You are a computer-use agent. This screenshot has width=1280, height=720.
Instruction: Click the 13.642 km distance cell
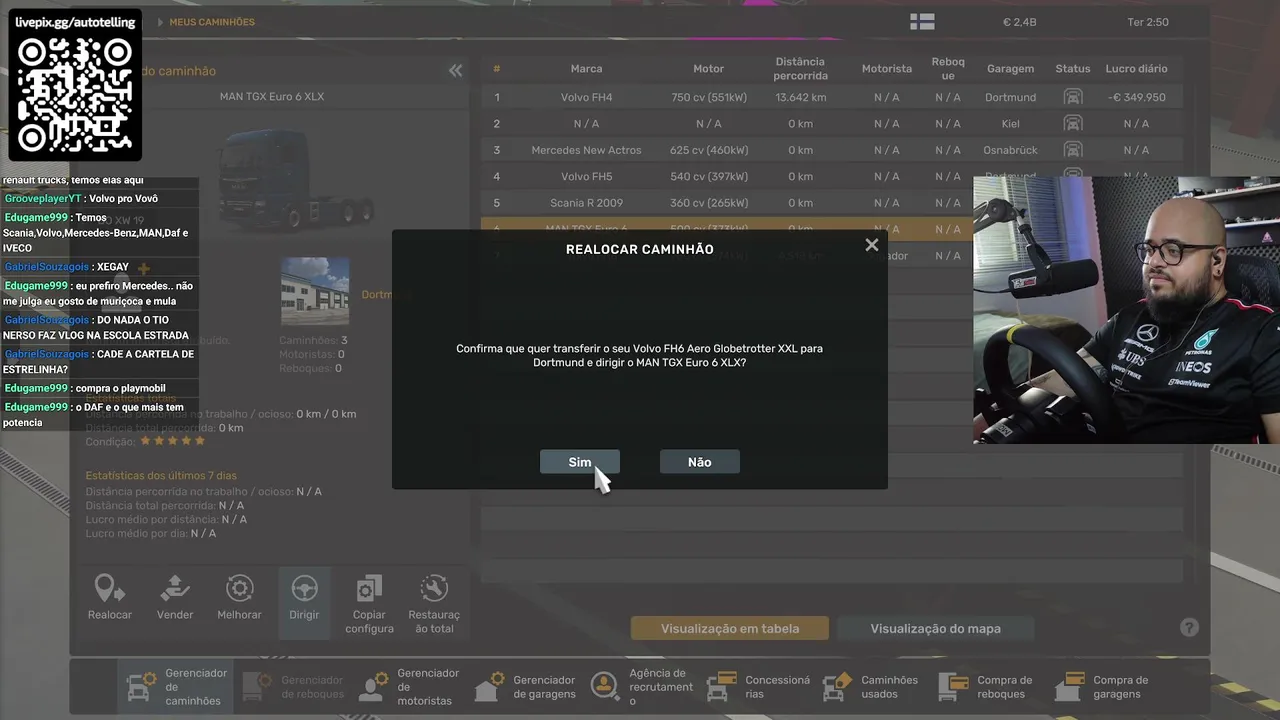point(800,98)
